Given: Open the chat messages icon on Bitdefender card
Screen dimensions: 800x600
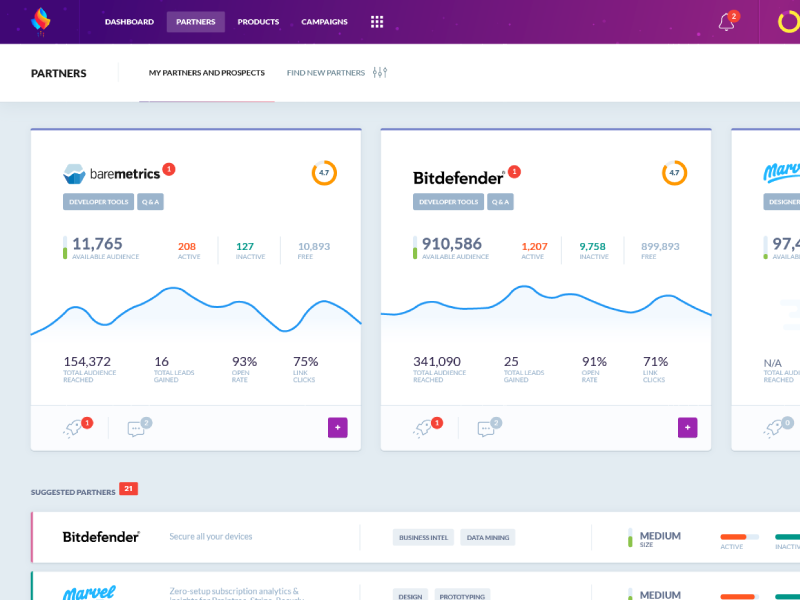Looking at the screenshot, I should [486, 429].
